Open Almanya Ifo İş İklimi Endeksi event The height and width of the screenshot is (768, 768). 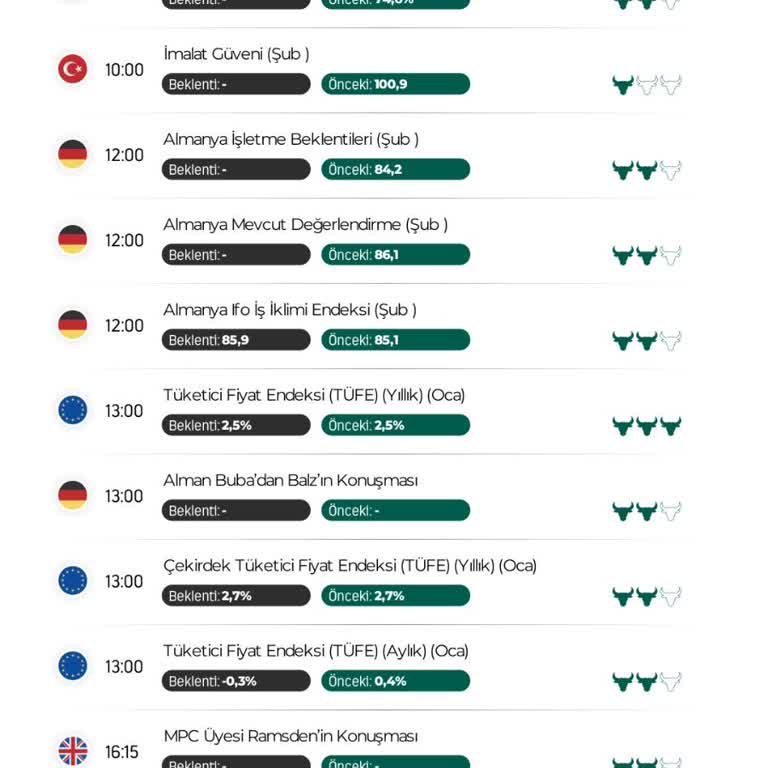289,310
